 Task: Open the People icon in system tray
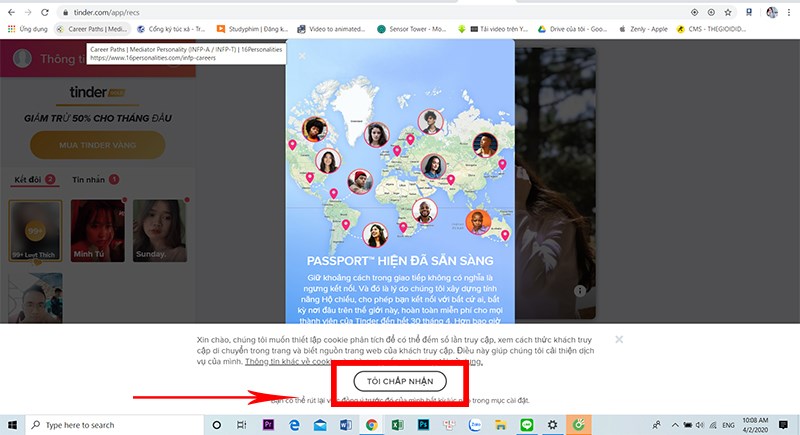(657, 425)
